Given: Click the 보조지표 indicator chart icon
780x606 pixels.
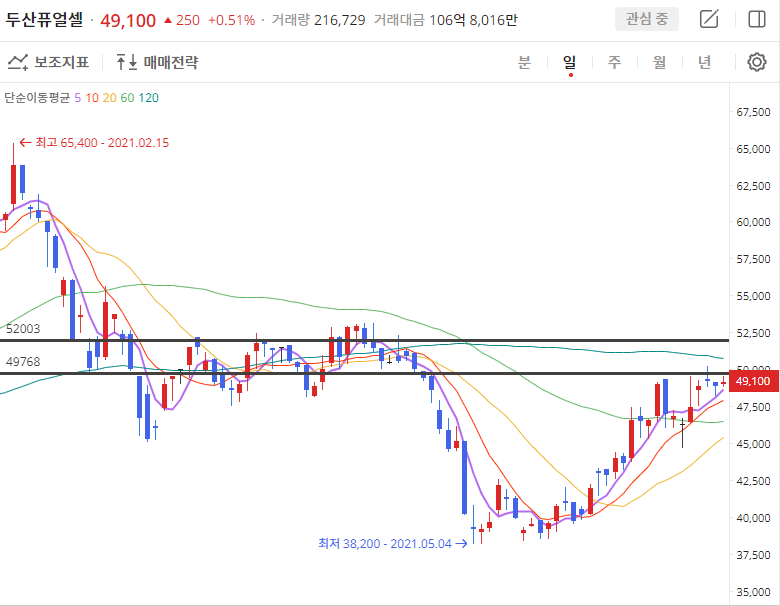Looking at the screenshot, I should tap(18, 62).
